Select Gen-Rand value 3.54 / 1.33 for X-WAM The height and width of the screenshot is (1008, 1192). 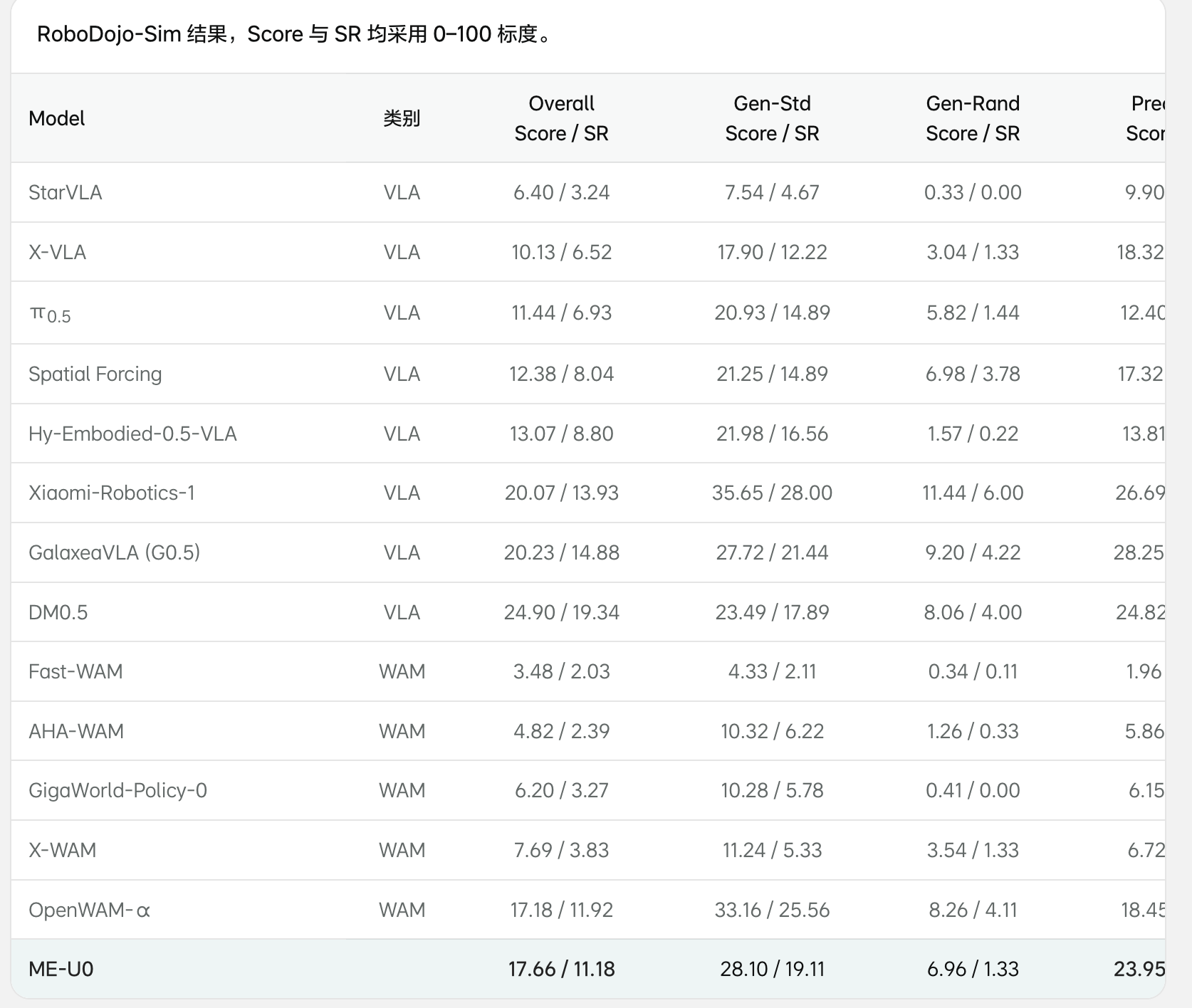tap(973, 850)
